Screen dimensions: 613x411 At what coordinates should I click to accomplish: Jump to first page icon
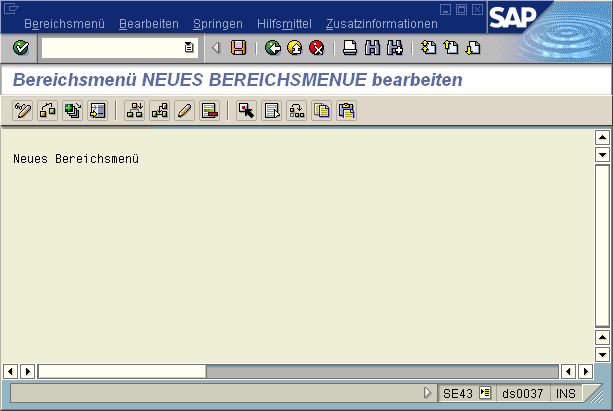(x=429, y=48)
